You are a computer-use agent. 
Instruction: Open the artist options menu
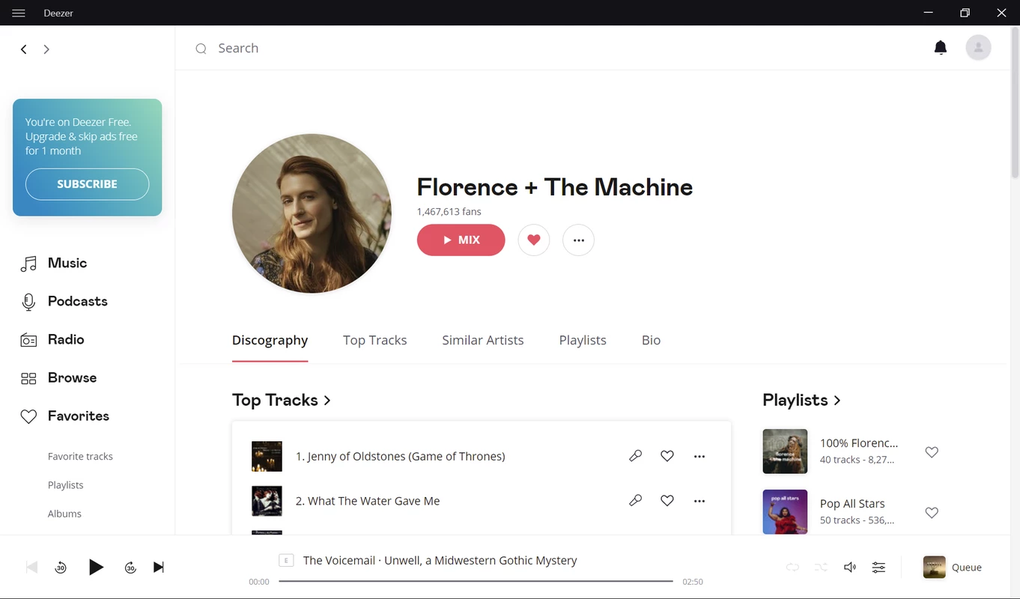(578, 240)
